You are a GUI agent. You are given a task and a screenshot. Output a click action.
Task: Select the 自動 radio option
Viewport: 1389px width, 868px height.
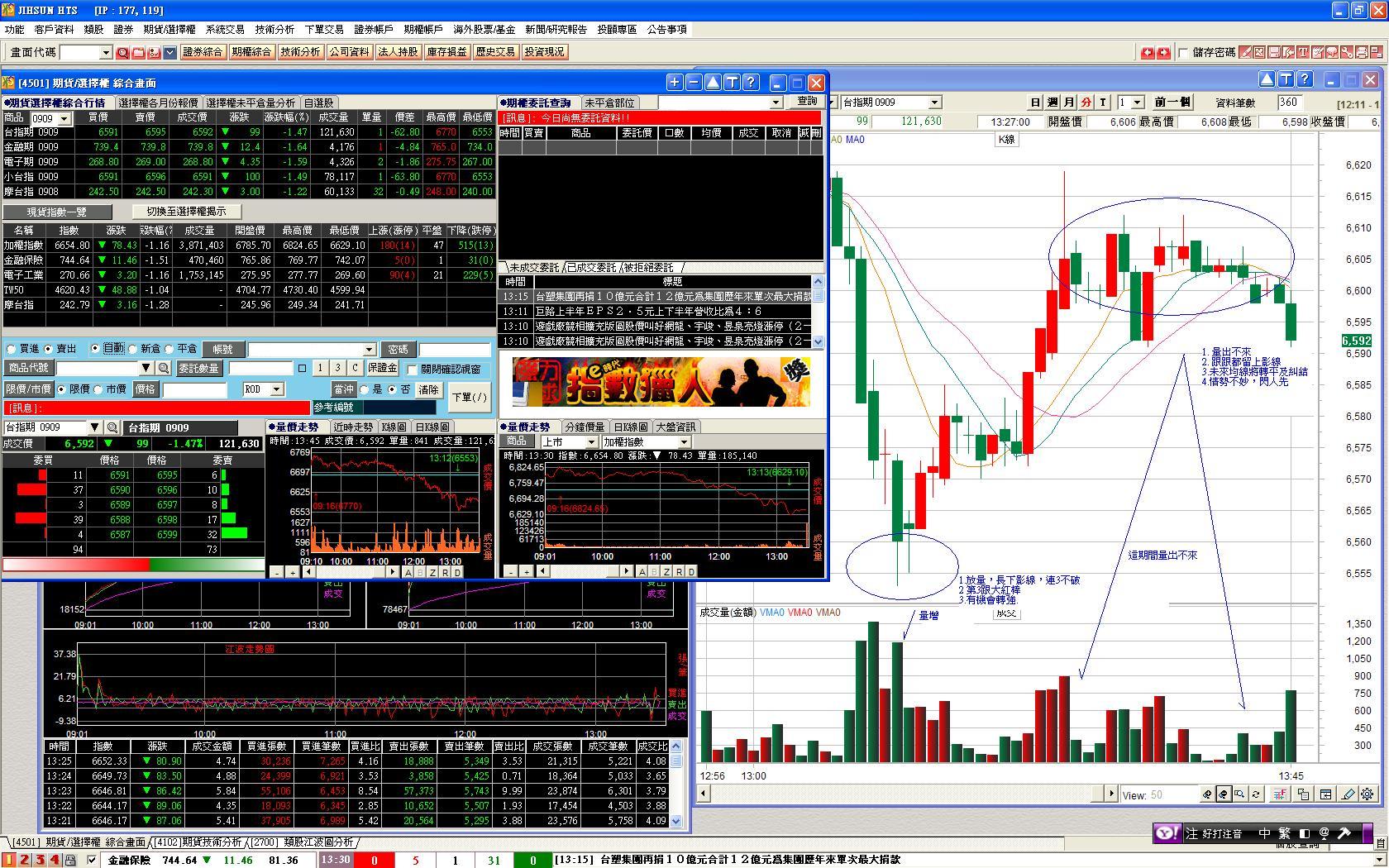(95, 349)
